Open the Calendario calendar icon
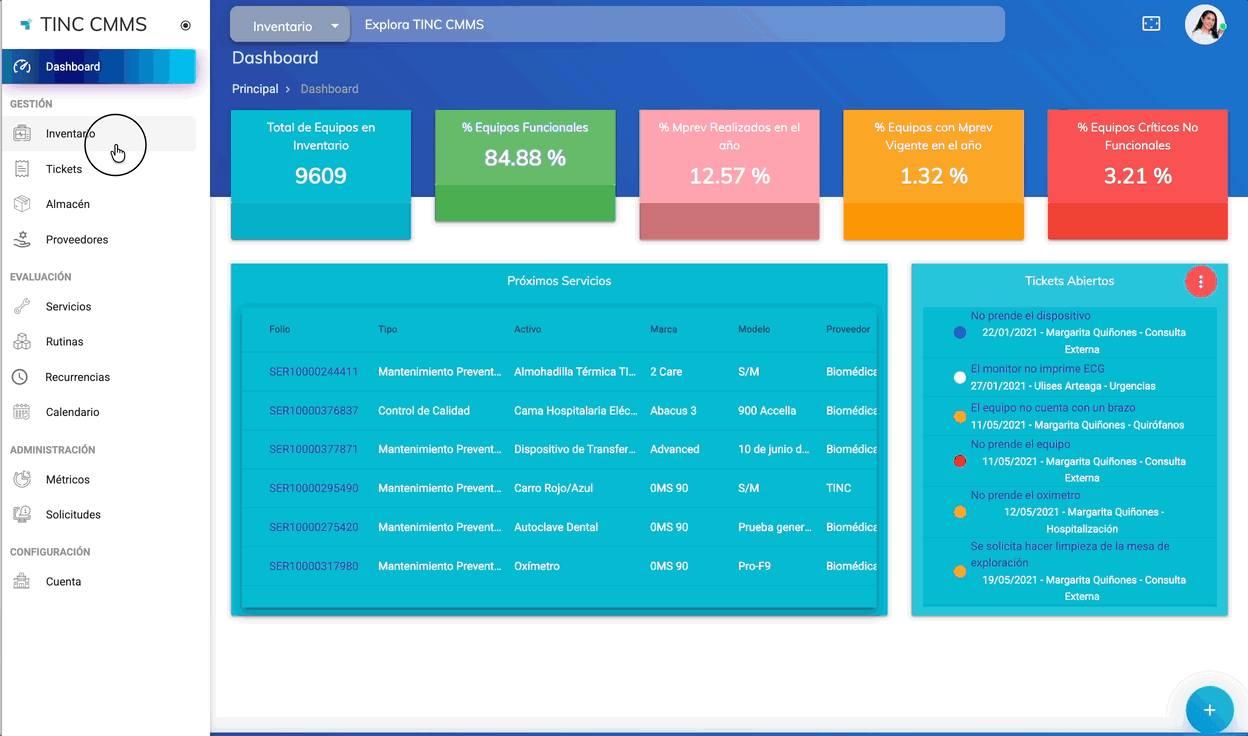Viewport: 1248px width, 736px height. 22,412
